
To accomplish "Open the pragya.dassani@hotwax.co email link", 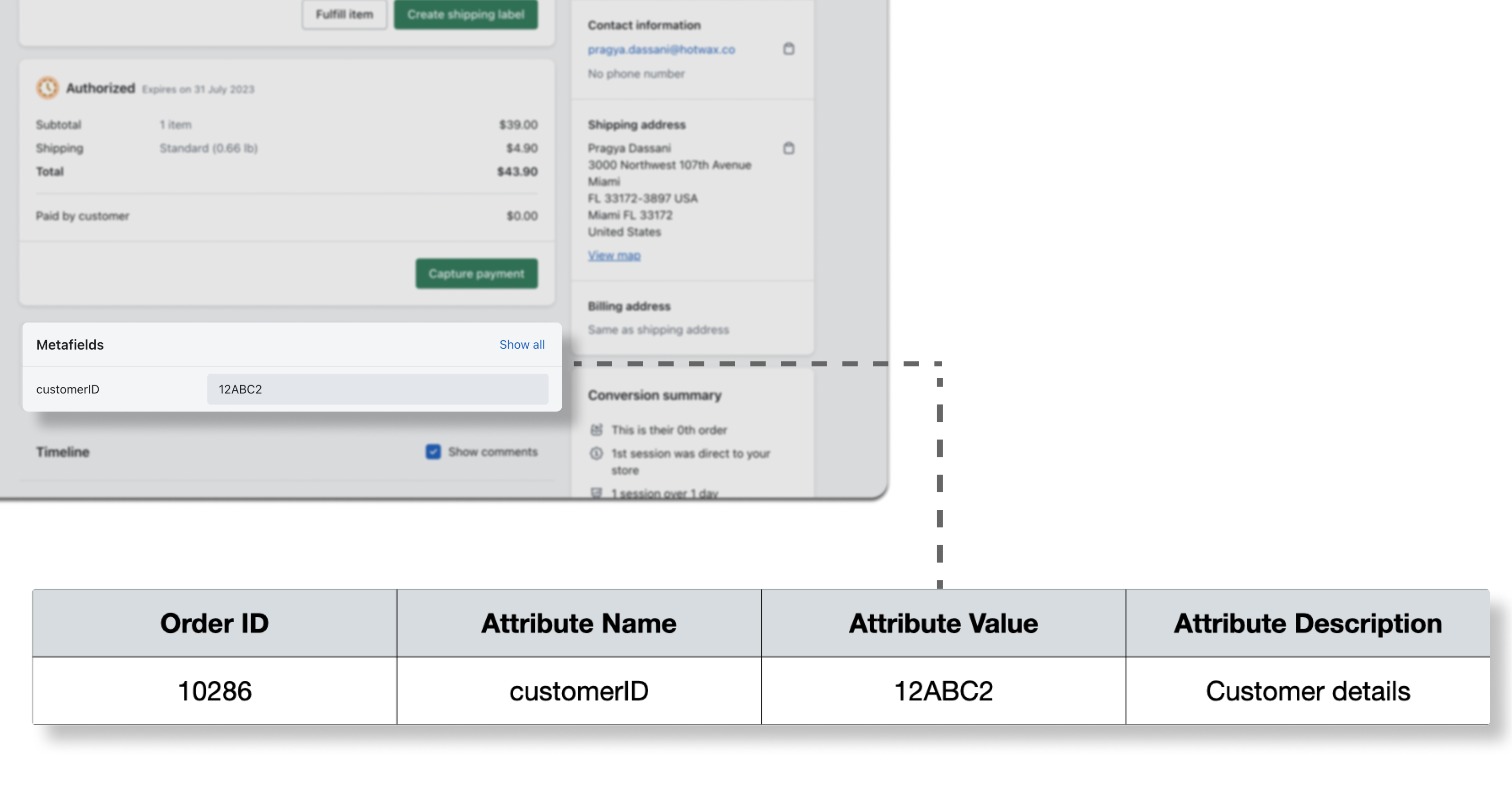I will (x=661, y=49).
